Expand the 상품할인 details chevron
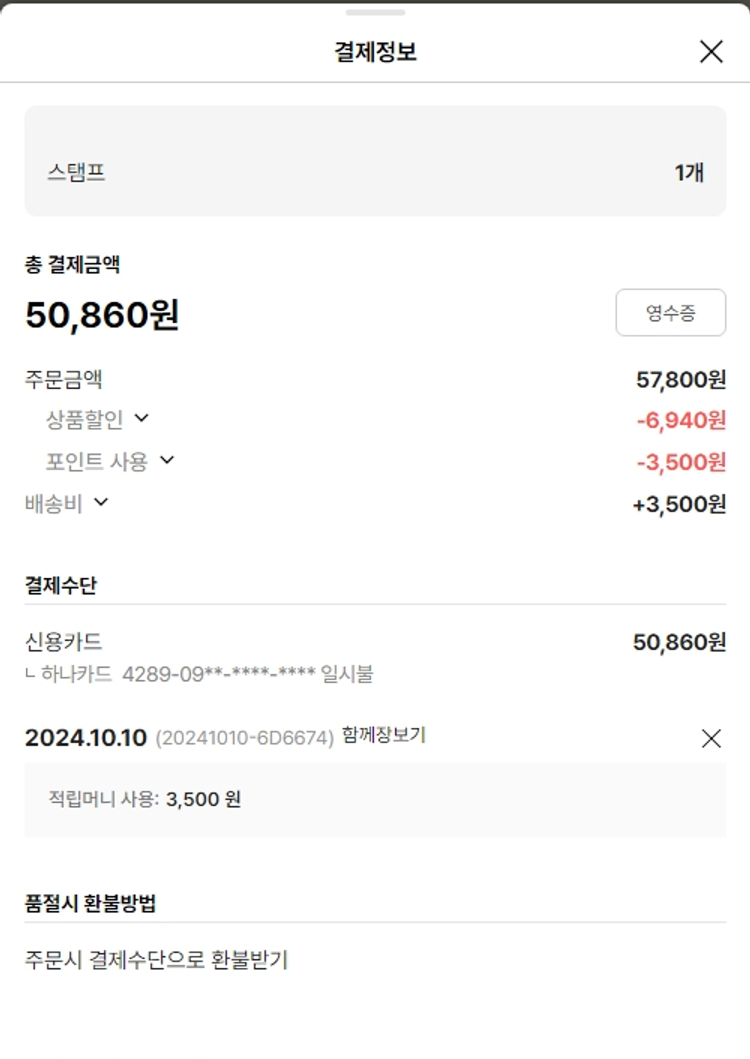Image resolution: width=750 pixels, height=1059 pixels. tap(141, 418)
